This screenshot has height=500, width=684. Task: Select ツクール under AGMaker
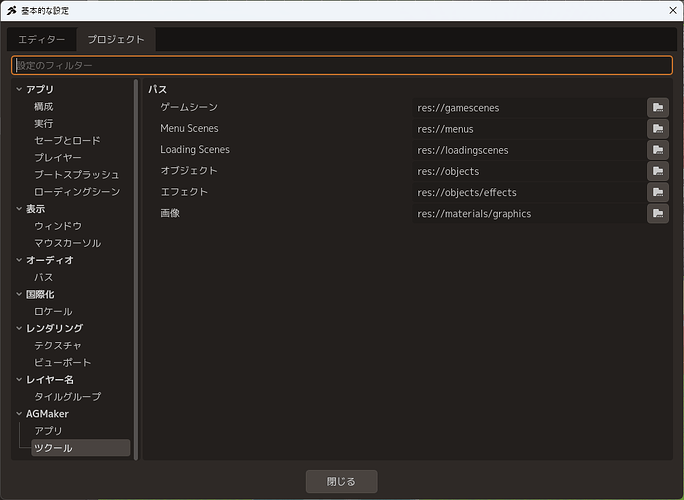(x=81, y=448)
